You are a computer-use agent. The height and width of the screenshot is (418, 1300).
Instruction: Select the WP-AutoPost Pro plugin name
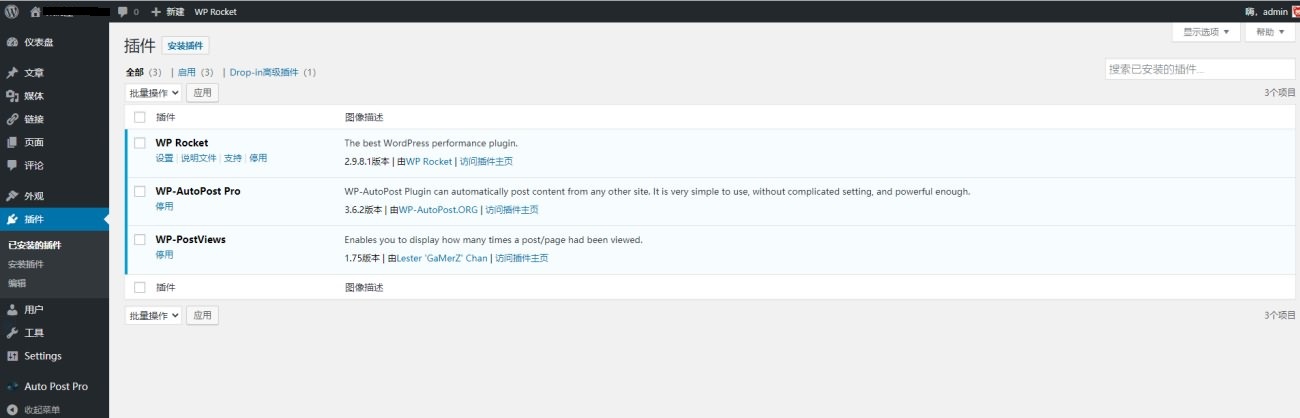click(x=198, y=191)
